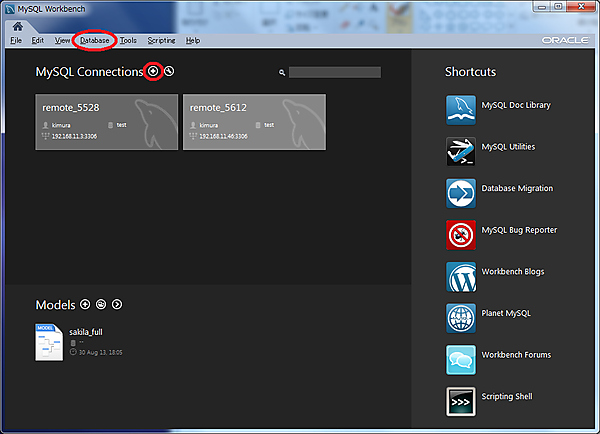Visit the Planet MySQL shortcut
600x434 pixels.
click(460, 317)
